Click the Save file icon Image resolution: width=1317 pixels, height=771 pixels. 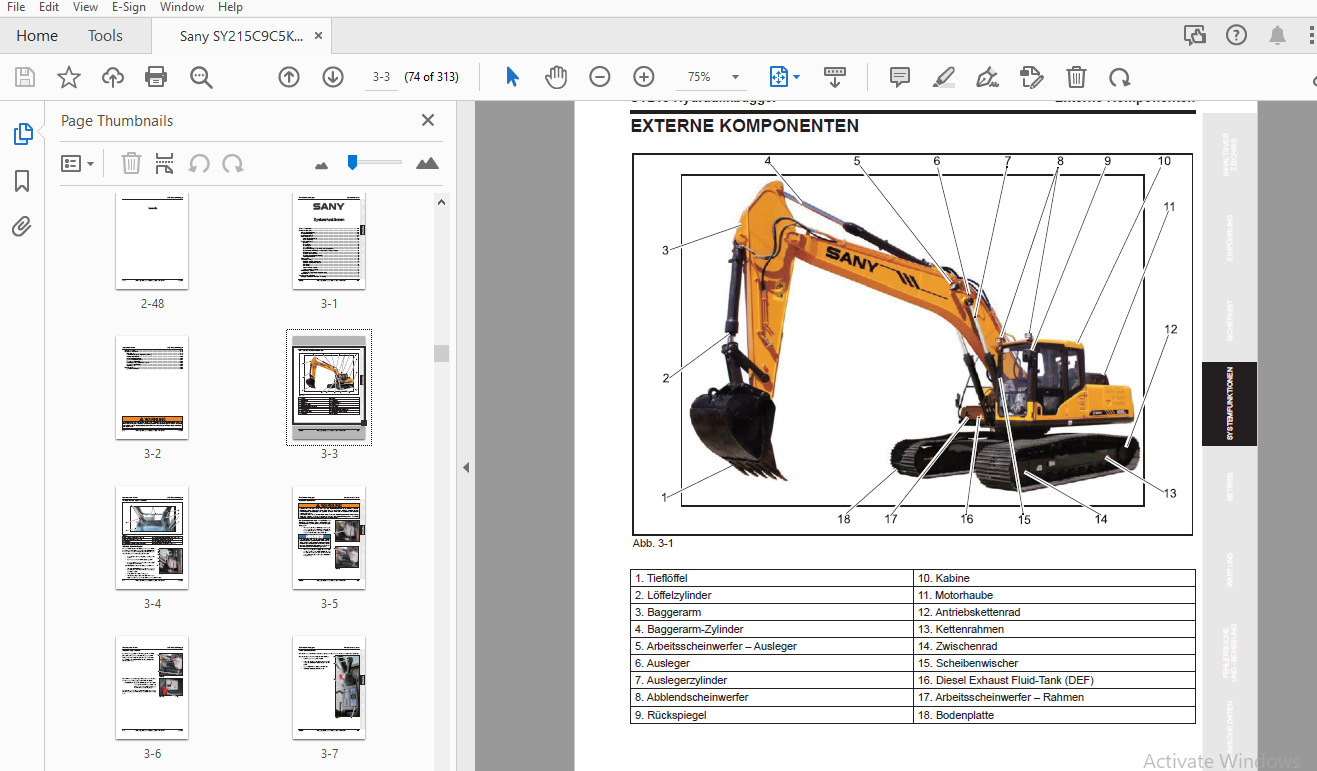click(25, 77)
